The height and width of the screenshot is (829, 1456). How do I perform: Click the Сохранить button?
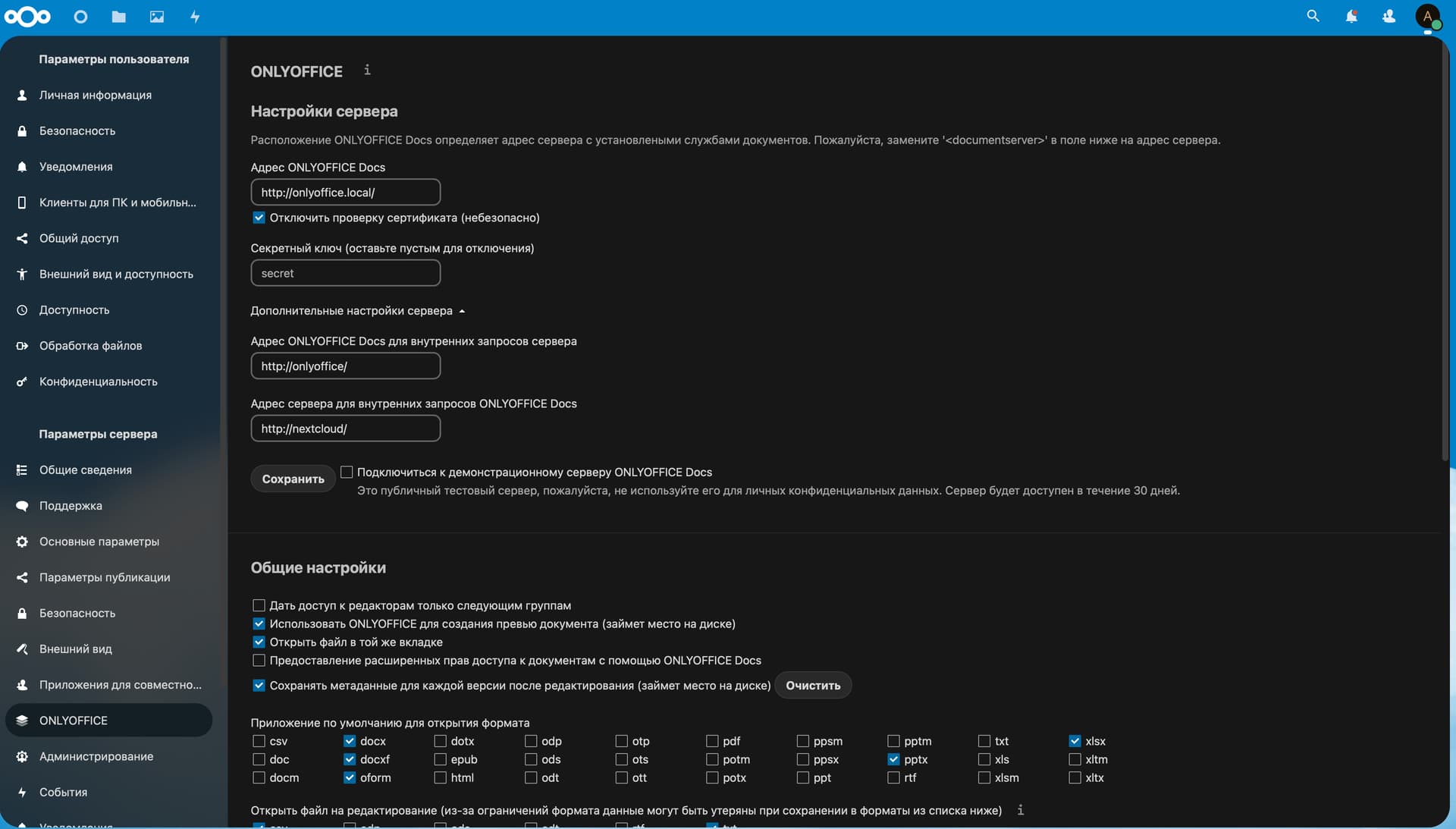[x=293, y=479]
